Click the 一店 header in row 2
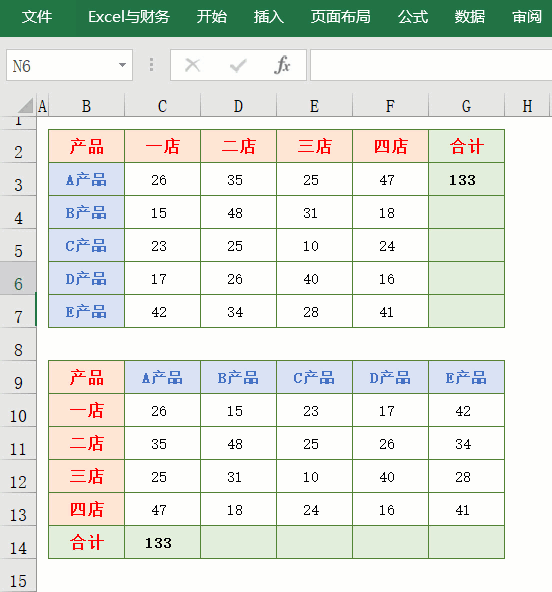This screenshot has height=592, width=552. click(162, 146)
